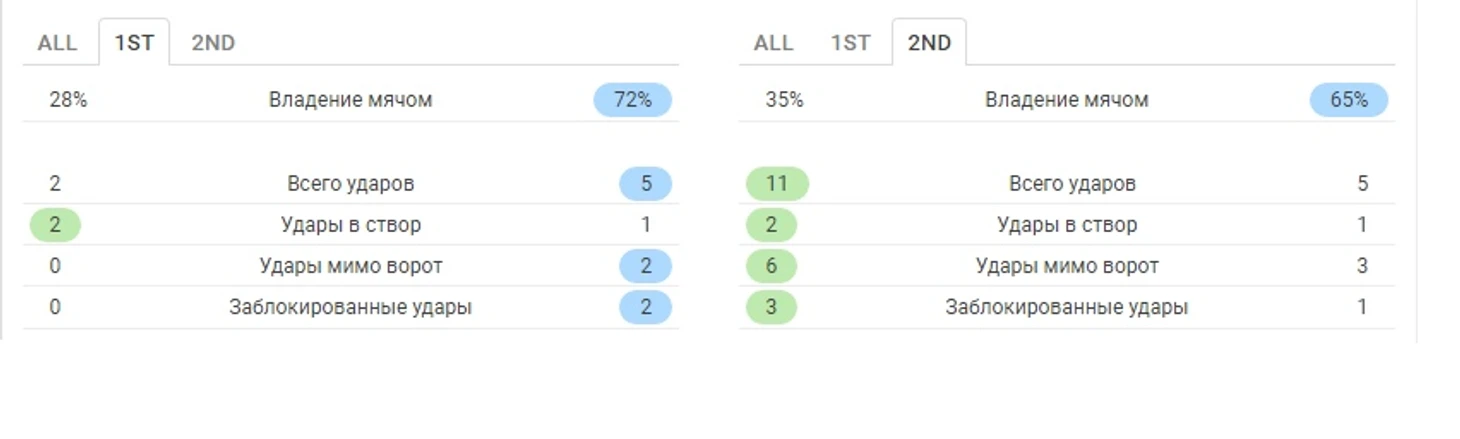Click 'Владение мячом' label in left panel
1460x439 pixels.
pyautogui.click(x=351, y=100)
